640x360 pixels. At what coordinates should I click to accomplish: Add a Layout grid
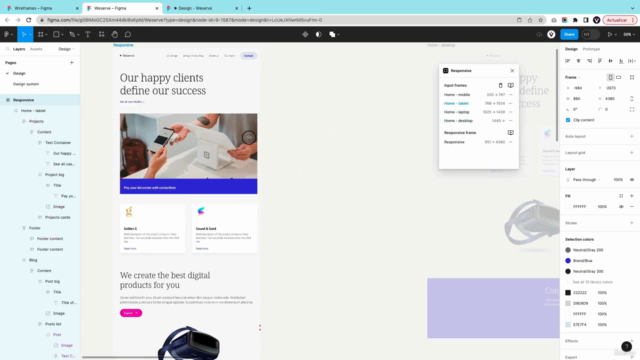tap(631, 153)
